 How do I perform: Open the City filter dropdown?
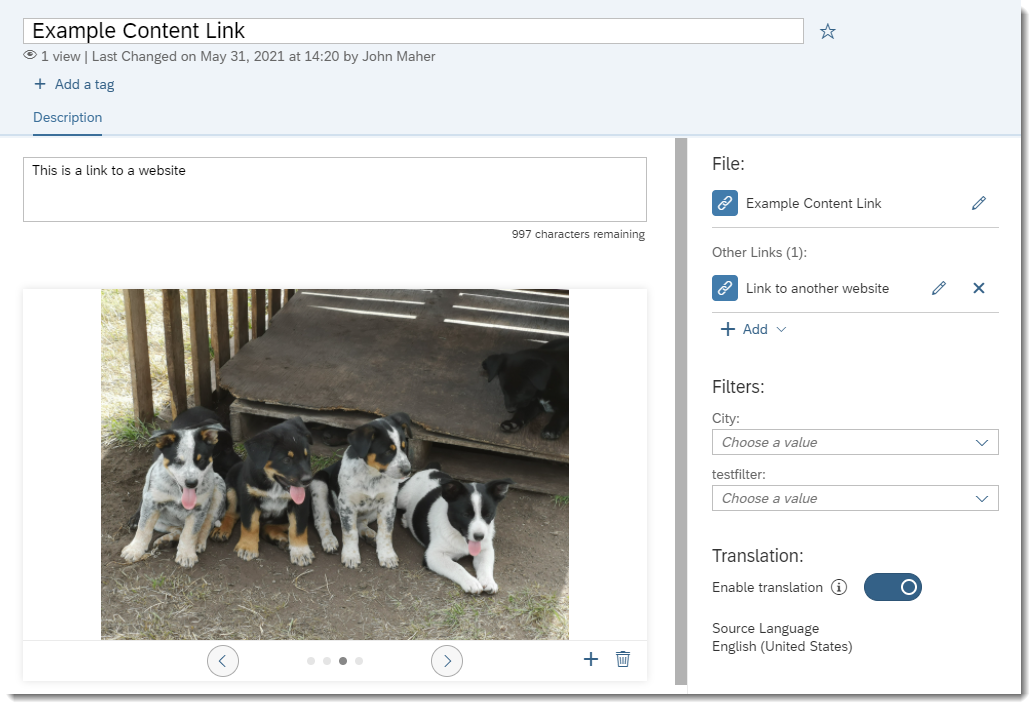[x=854, y=442]
